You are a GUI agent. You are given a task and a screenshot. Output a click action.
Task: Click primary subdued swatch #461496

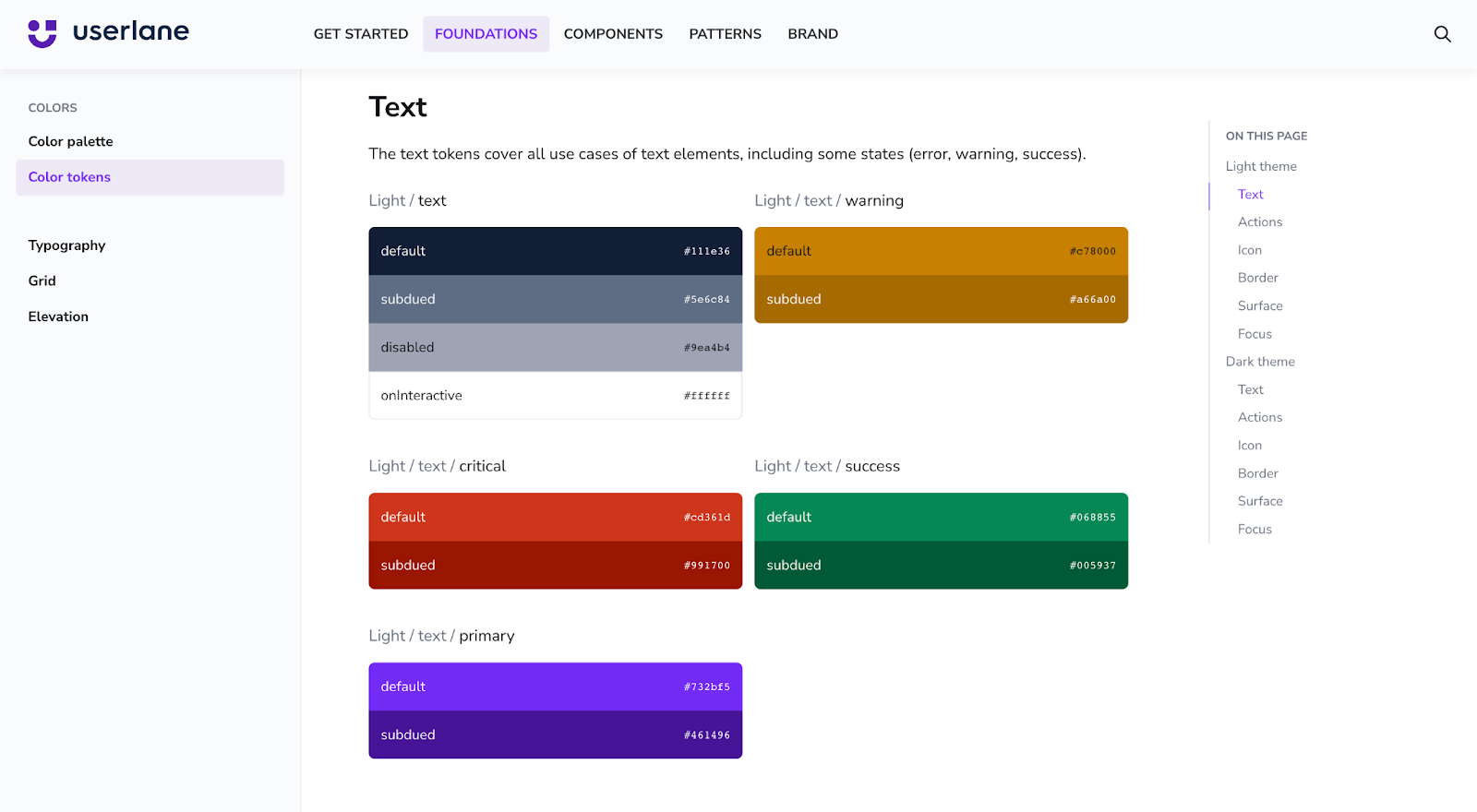click(x=555, y=734)
